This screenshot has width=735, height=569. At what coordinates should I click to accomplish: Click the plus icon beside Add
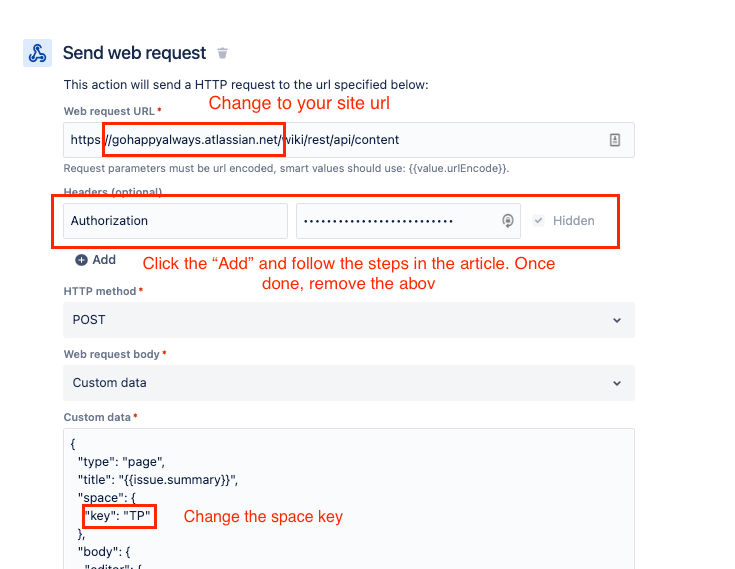click(x=81, y=260)
